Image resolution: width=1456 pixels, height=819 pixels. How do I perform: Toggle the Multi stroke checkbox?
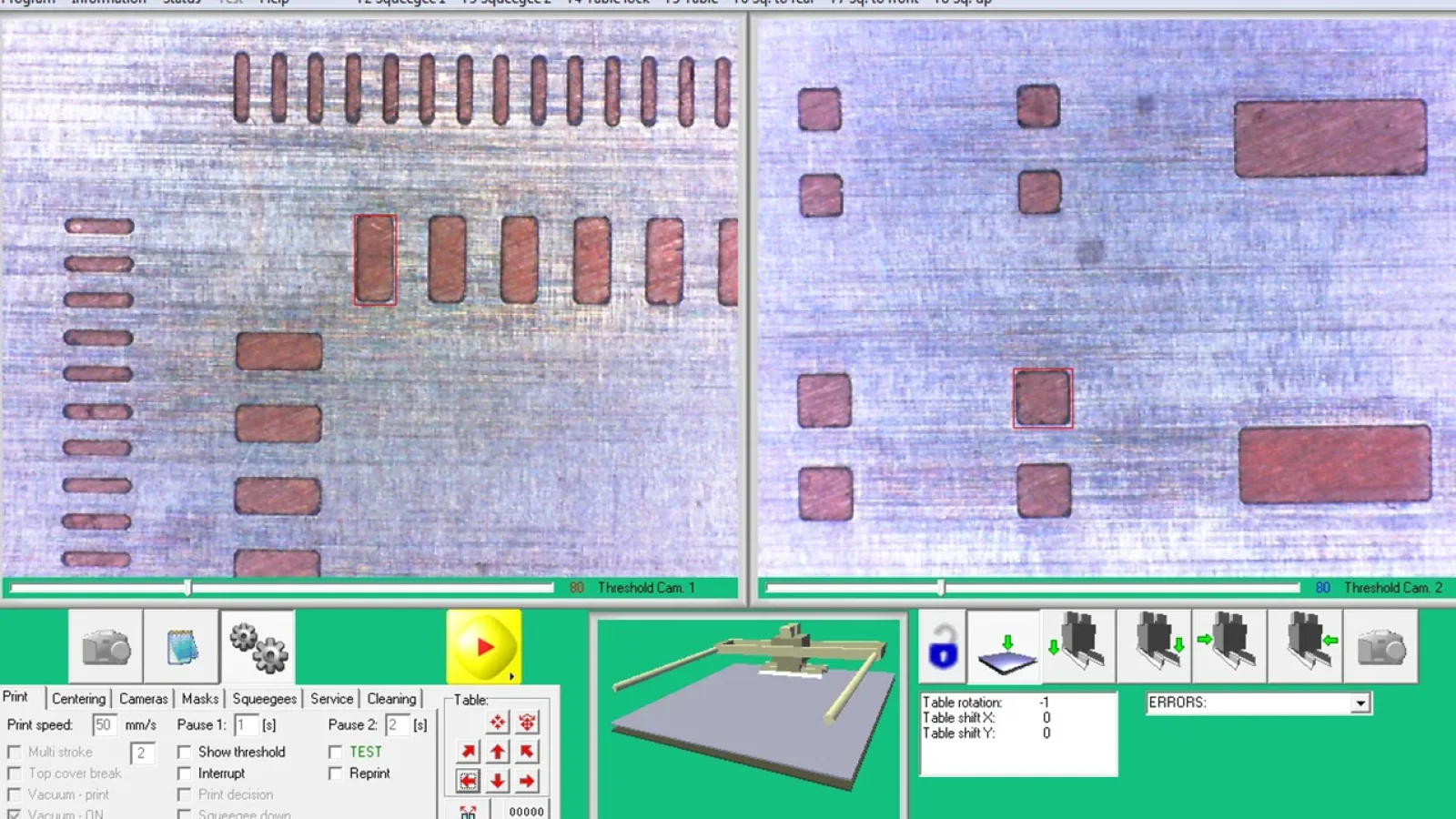coord(14,753)
